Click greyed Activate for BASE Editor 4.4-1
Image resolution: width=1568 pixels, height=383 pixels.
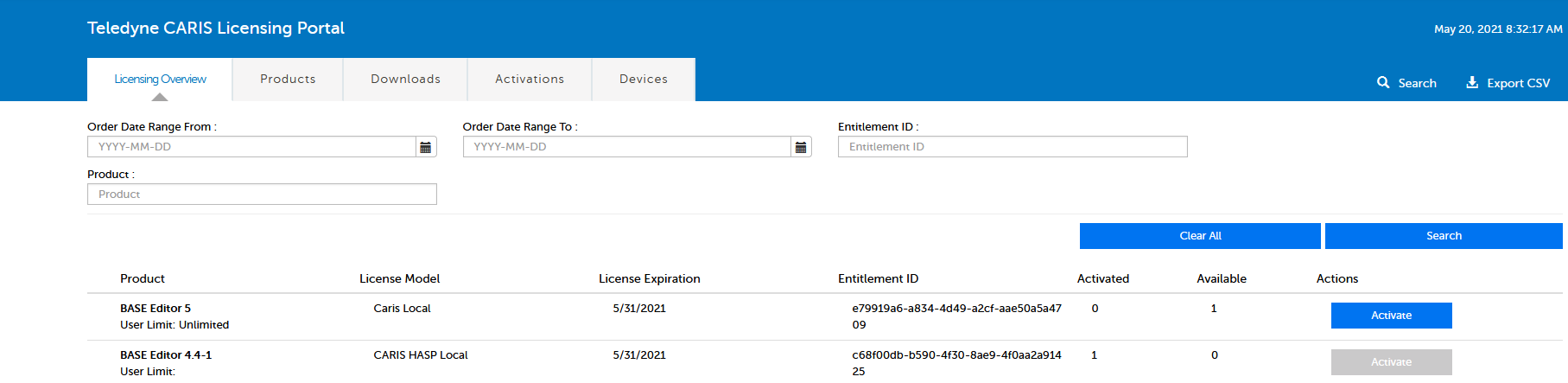(x=1391, y=362)
